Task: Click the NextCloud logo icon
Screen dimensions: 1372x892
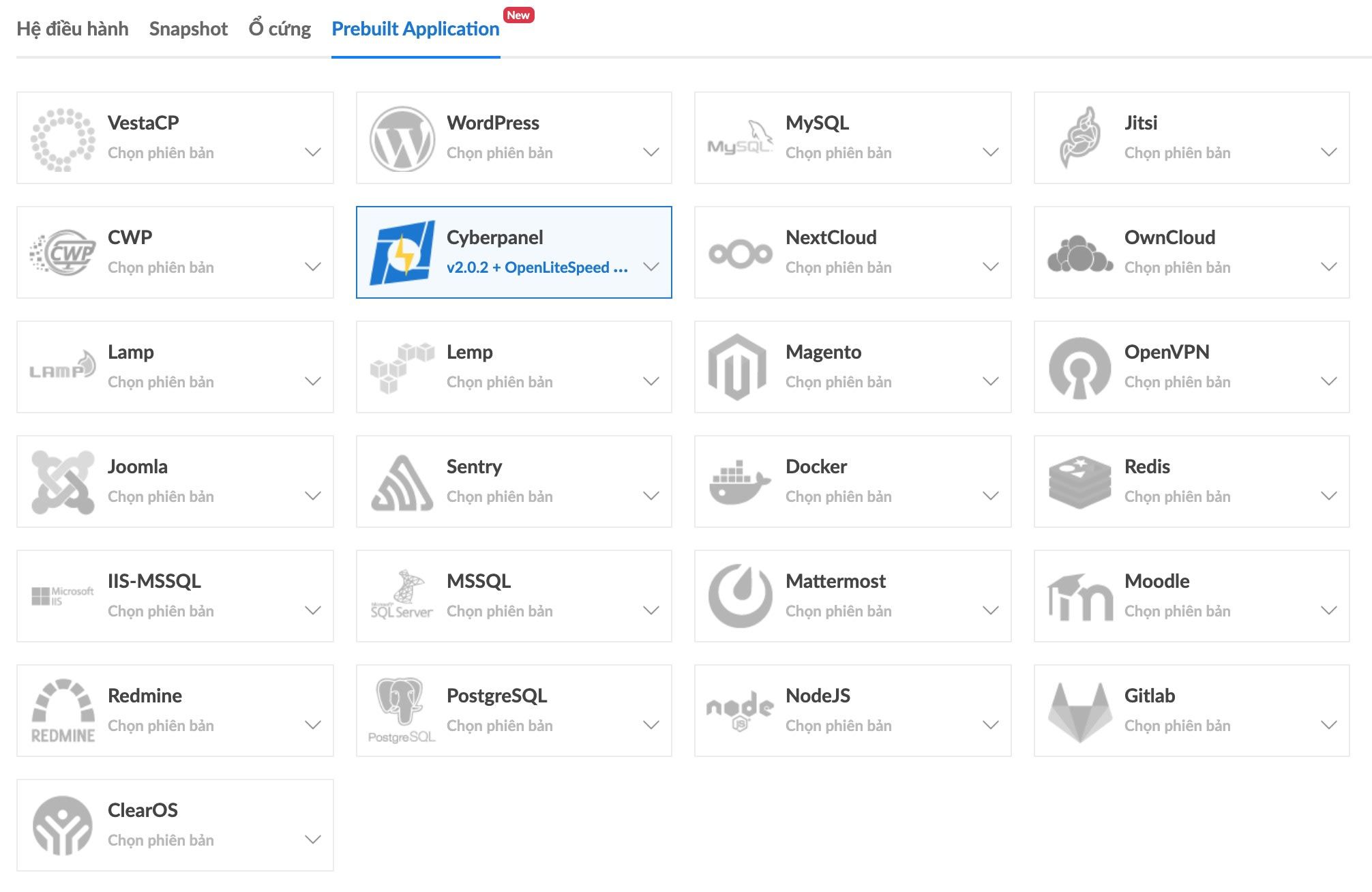Action: point(741,254)
